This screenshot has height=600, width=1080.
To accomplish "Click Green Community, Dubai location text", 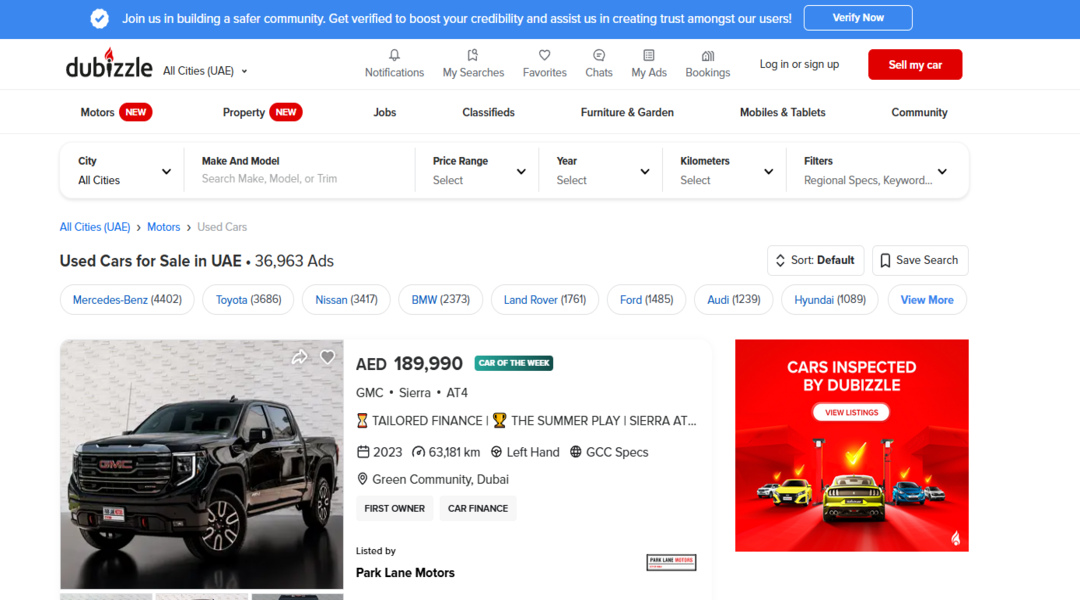I will click(440, 479).
